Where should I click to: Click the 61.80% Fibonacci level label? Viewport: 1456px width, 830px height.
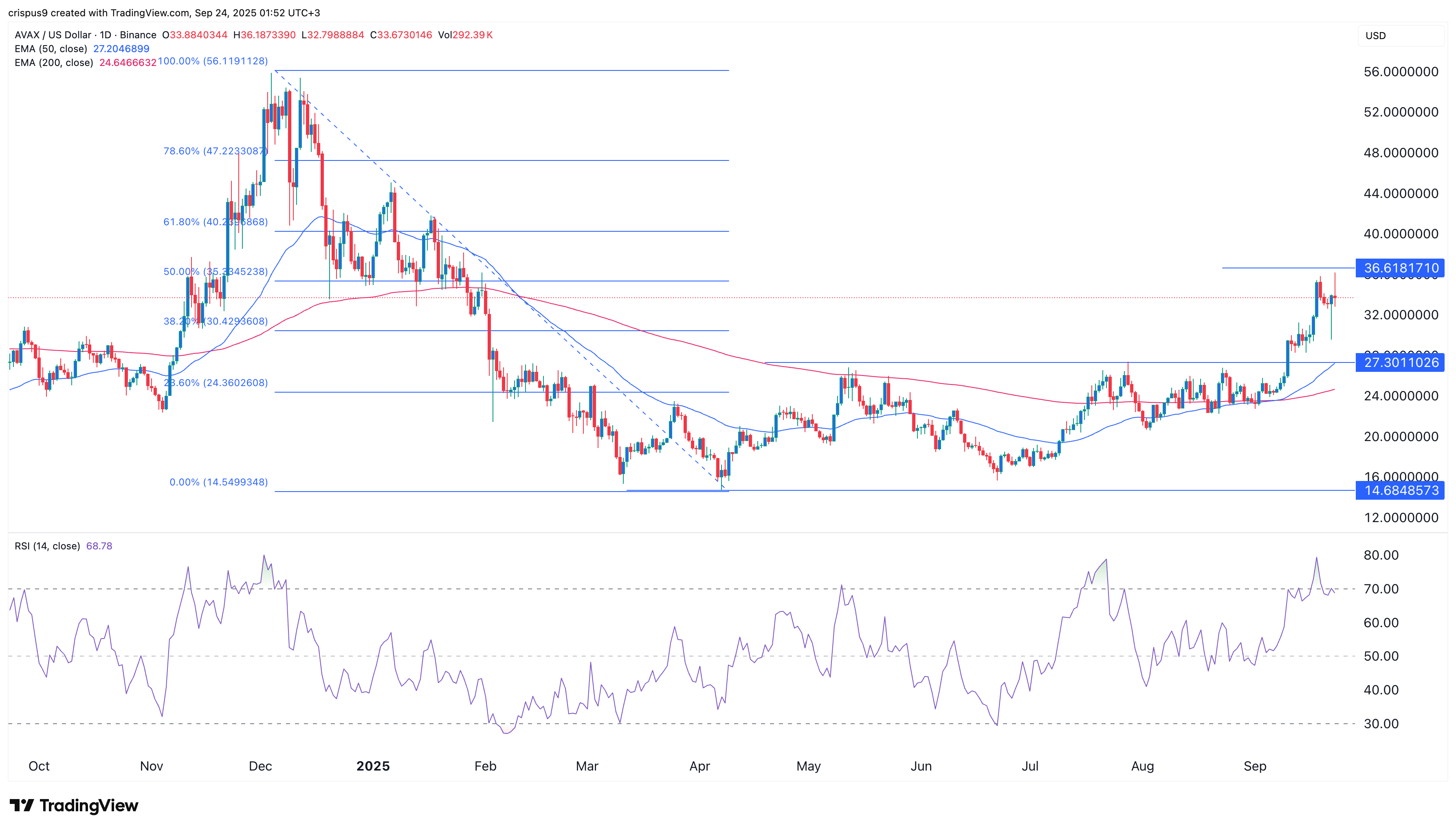[x=216, y=222]
